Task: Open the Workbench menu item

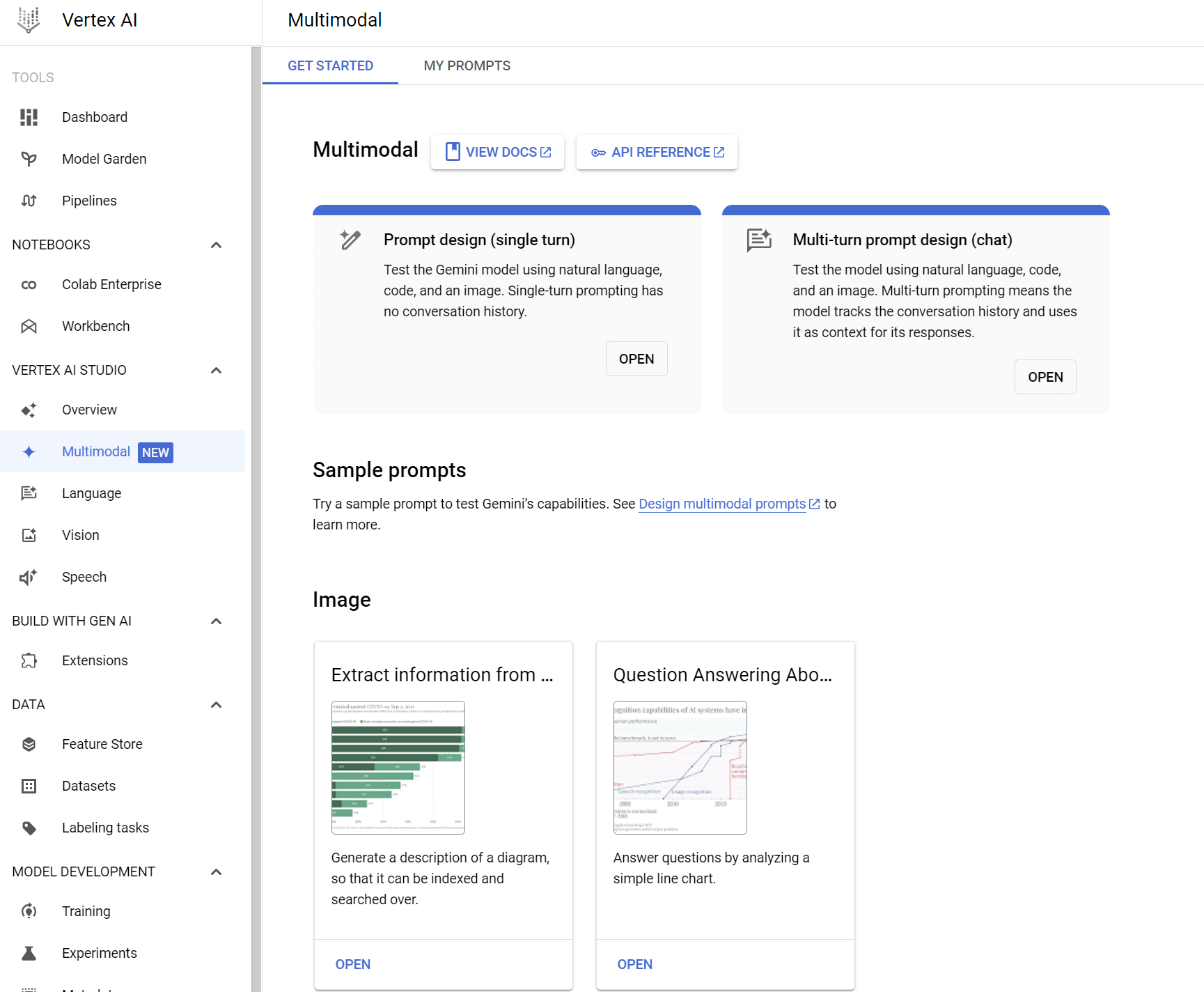Action: 123,326
